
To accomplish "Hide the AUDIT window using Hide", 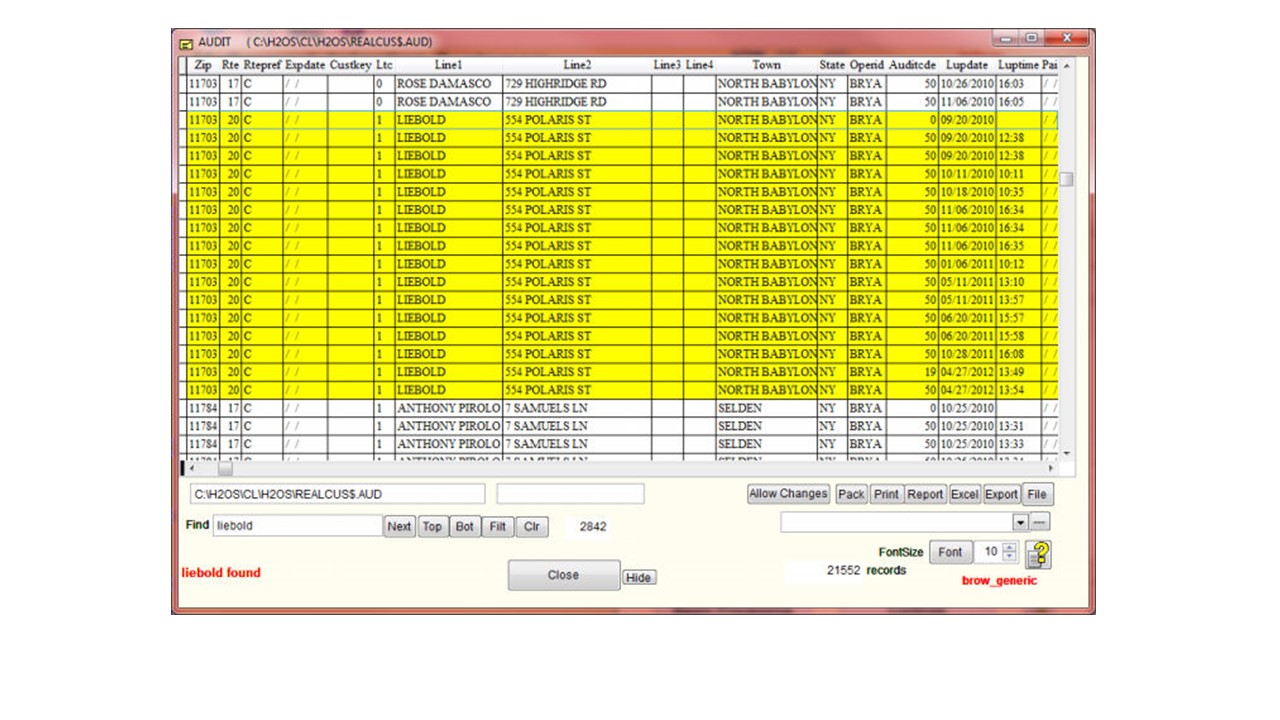I will [x=638, y=577].
